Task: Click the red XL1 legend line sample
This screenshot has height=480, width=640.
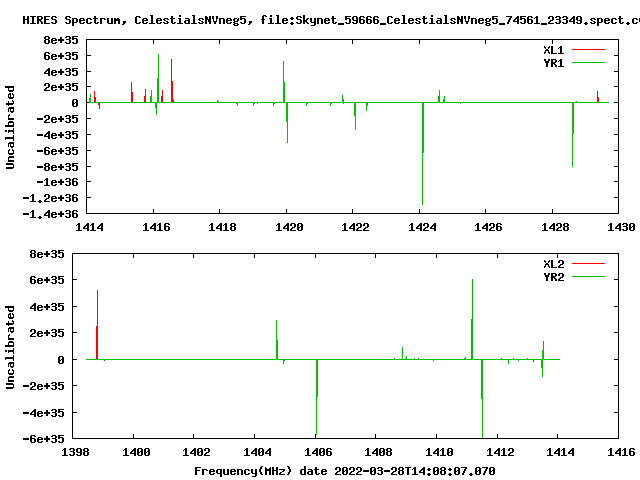Action: pos(588,50)
